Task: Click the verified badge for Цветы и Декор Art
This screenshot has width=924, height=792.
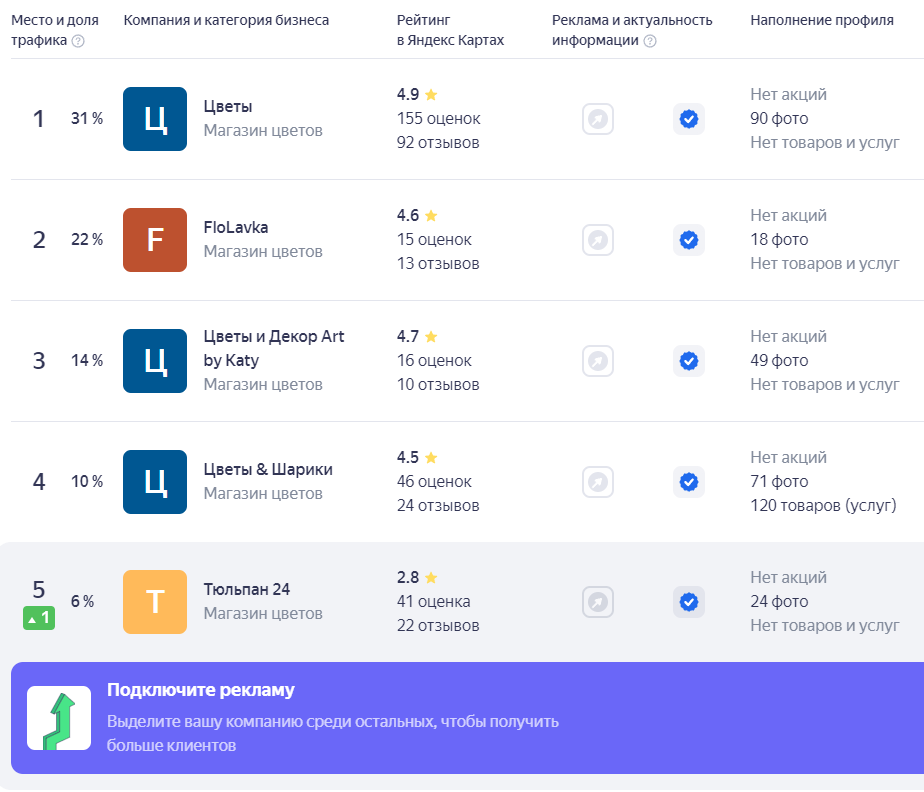Action: [x=689, y=361]
